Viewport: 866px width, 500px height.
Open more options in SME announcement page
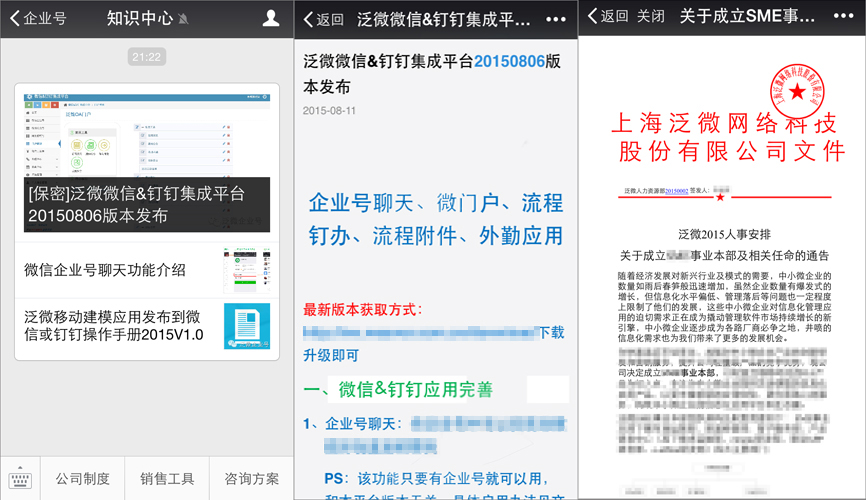[843, 16]
